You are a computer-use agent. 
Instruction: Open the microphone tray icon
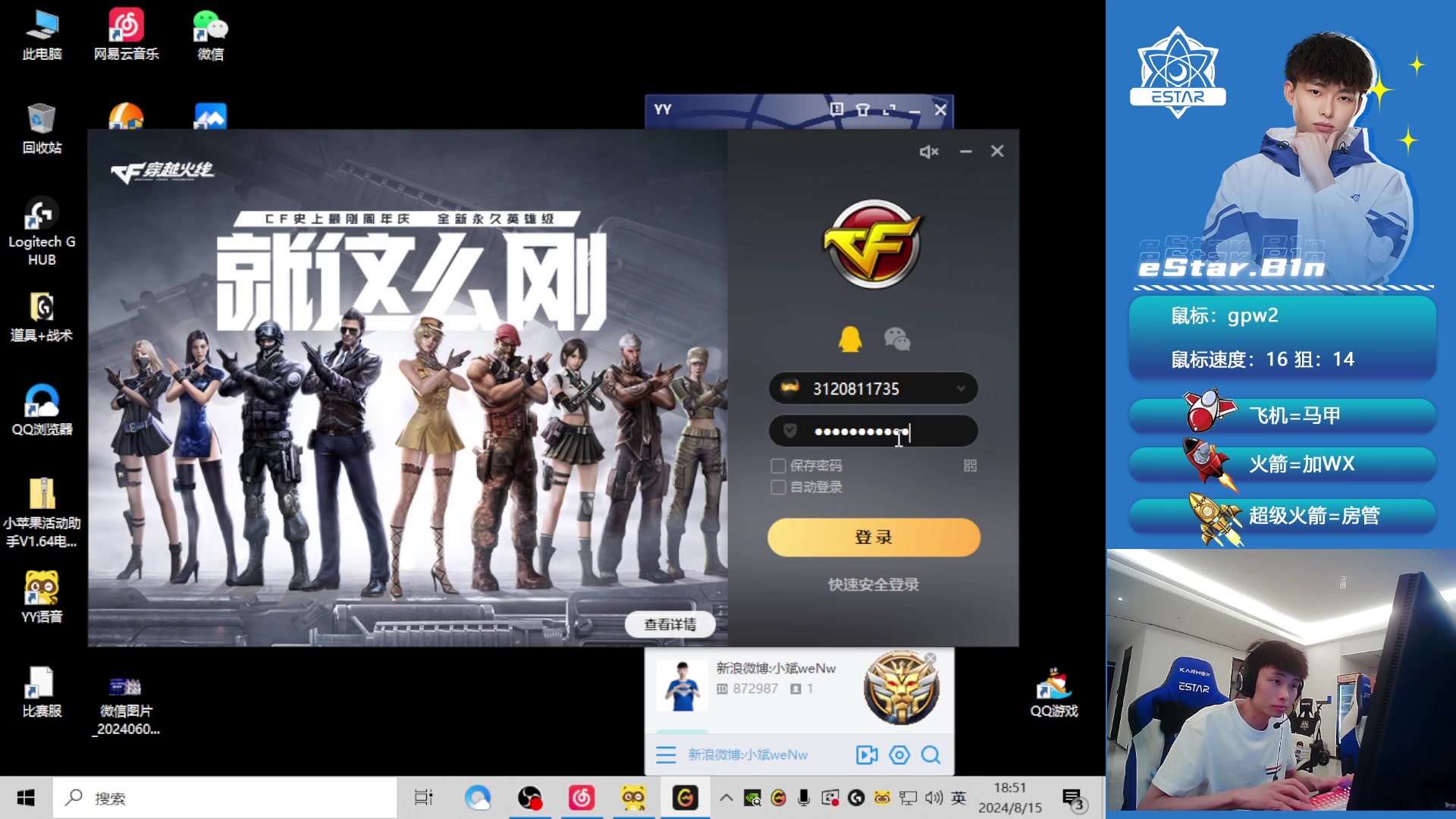[x=804, y=798]
